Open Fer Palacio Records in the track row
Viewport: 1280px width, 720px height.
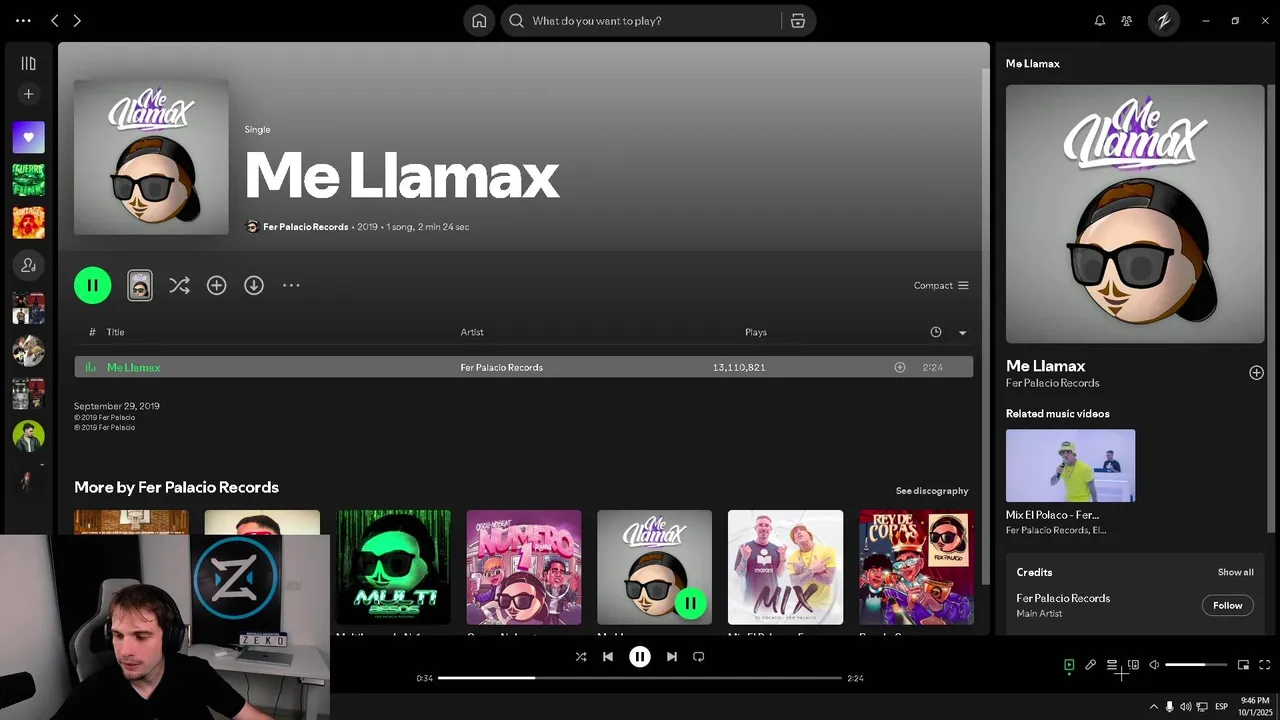tap(501, 367)
